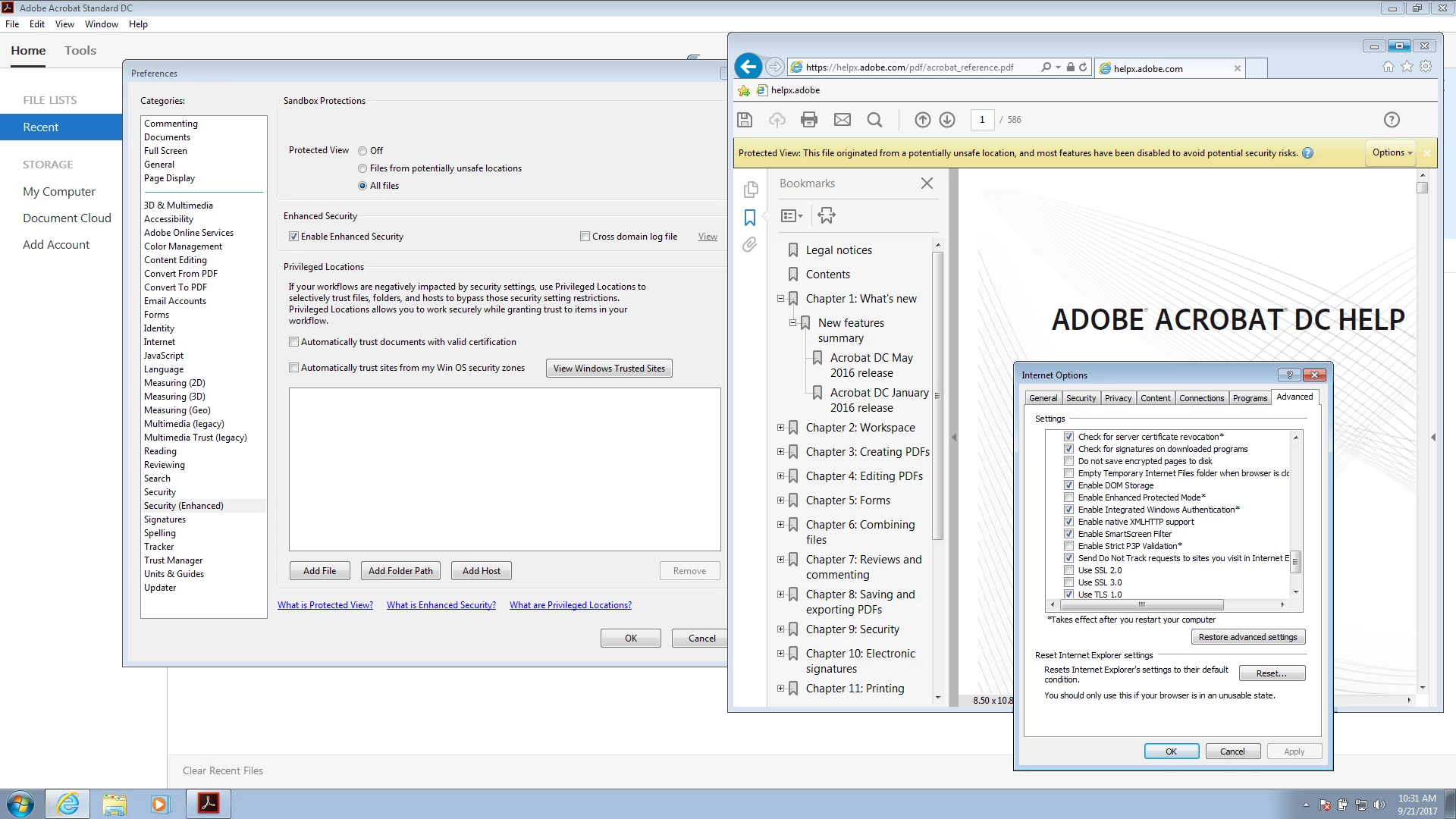
Task: Open the Protected View Options dropdown
Action: 1392,152
